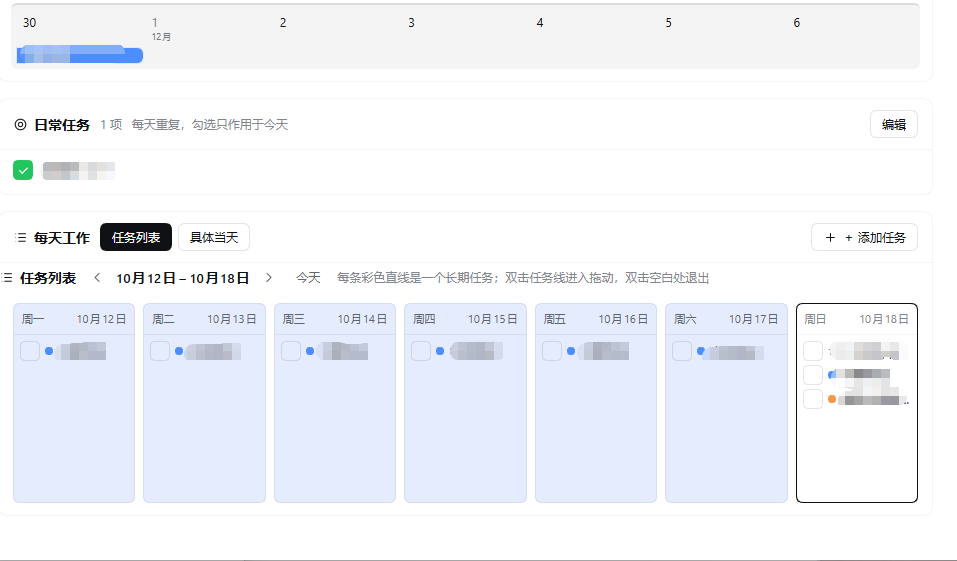The width and height of the screenshot is (957, 561).
Task: Click the orange dot on Sunday's task
Action: (832, 399)
